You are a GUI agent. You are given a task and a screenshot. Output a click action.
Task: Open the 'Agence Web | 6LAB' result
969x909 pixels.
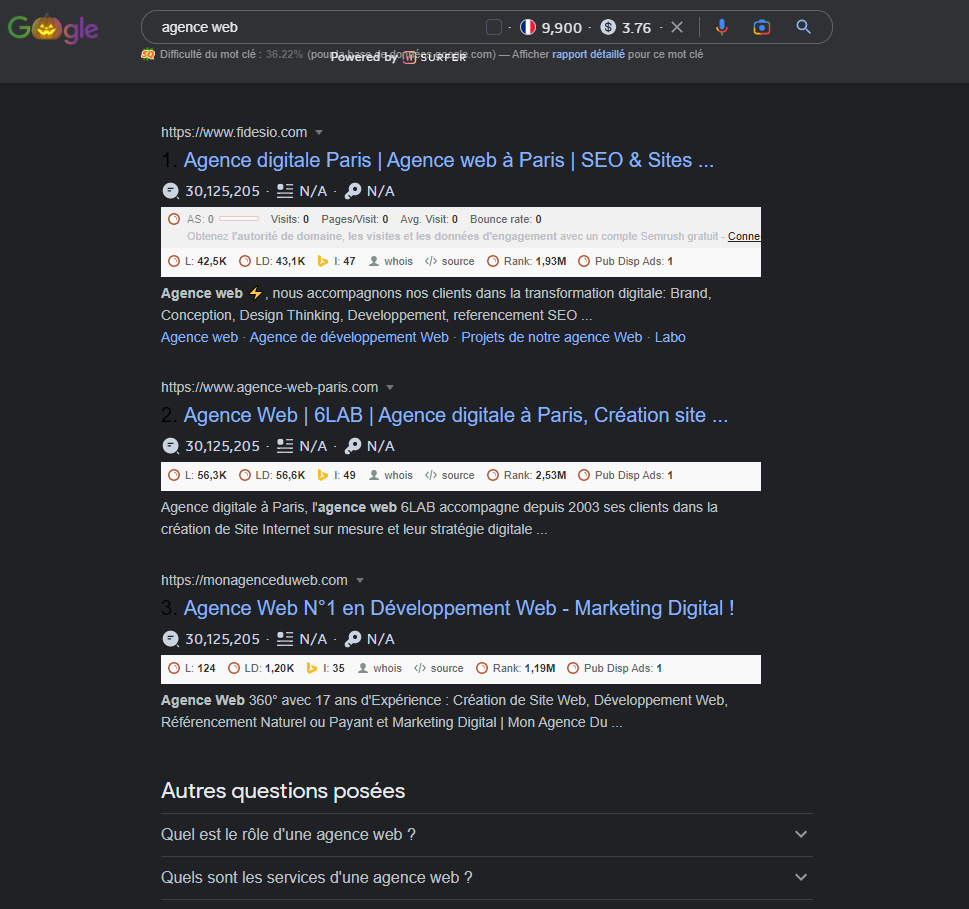455,415
